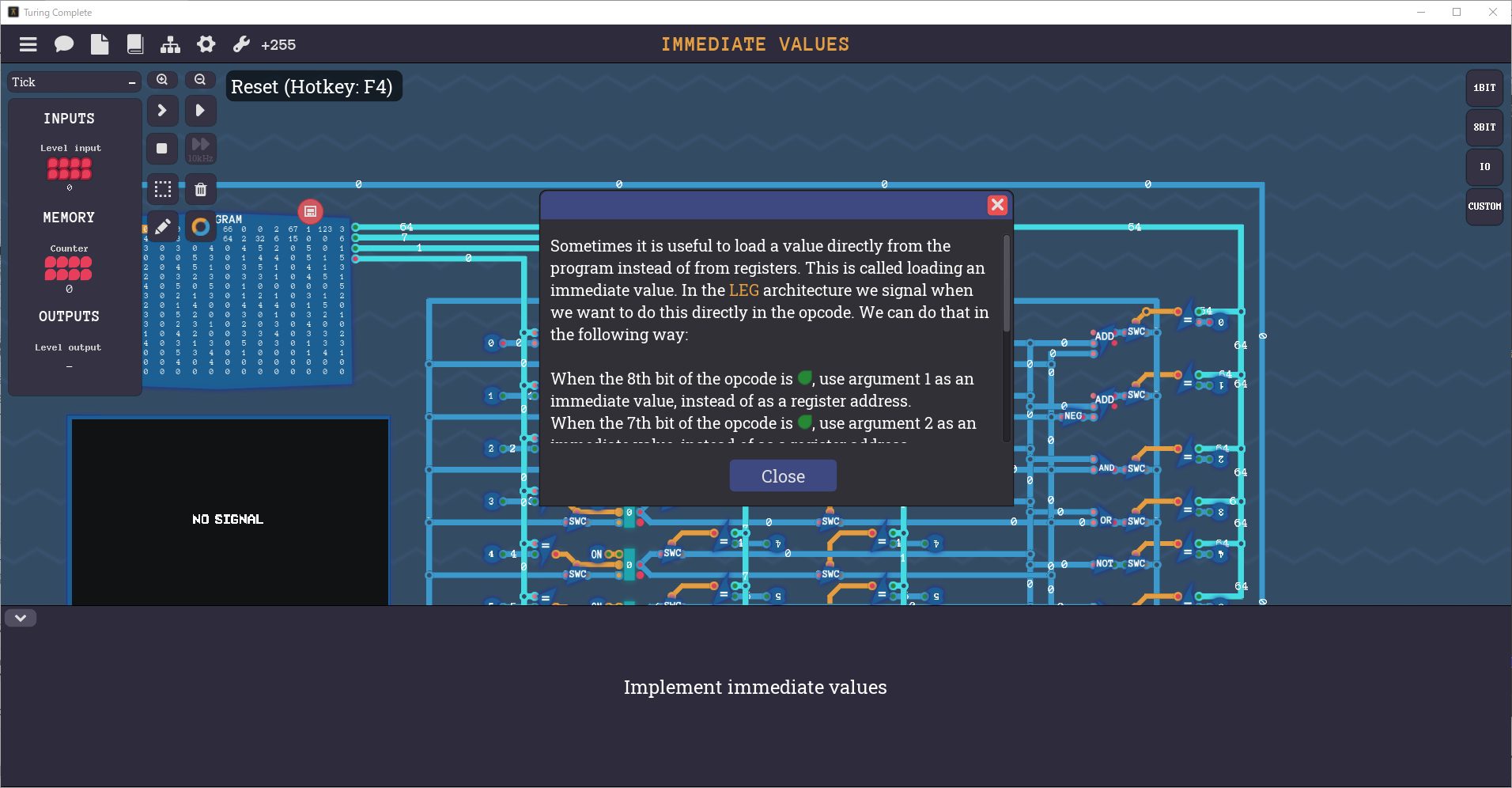Open the chat message icon in the top toolbar

tap(64, 44)
